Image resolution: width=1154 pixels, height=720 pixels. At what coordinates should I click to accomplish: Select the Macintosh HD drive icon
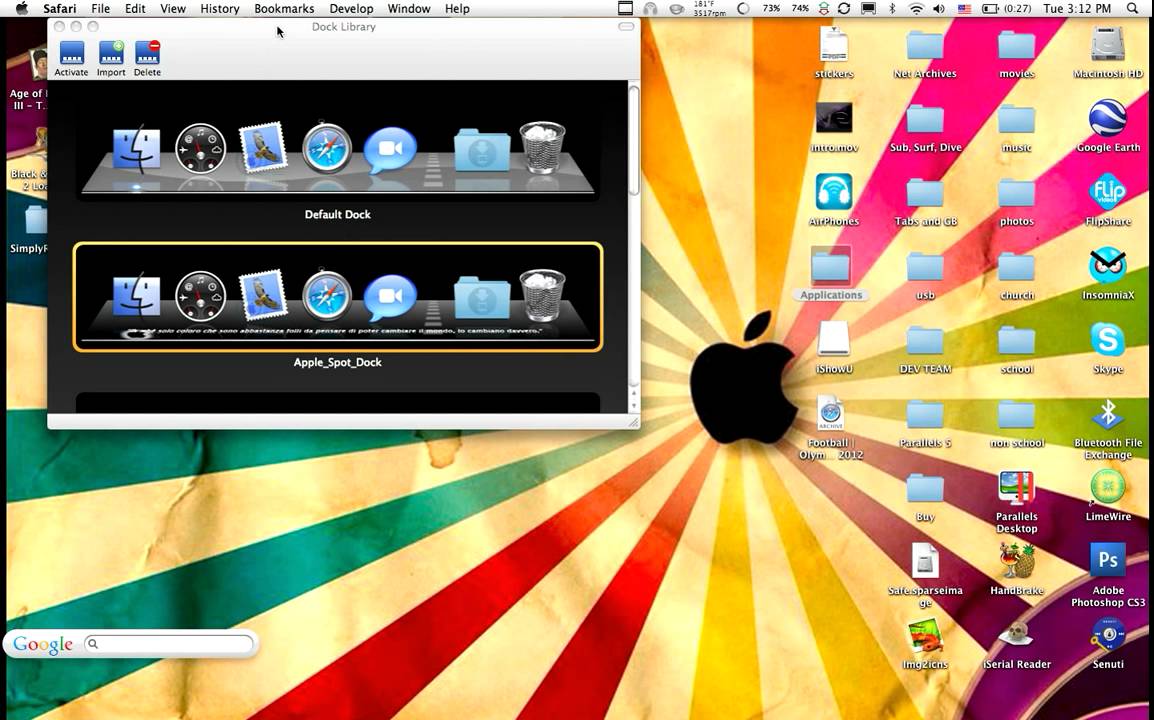(x=1108, y=43)
